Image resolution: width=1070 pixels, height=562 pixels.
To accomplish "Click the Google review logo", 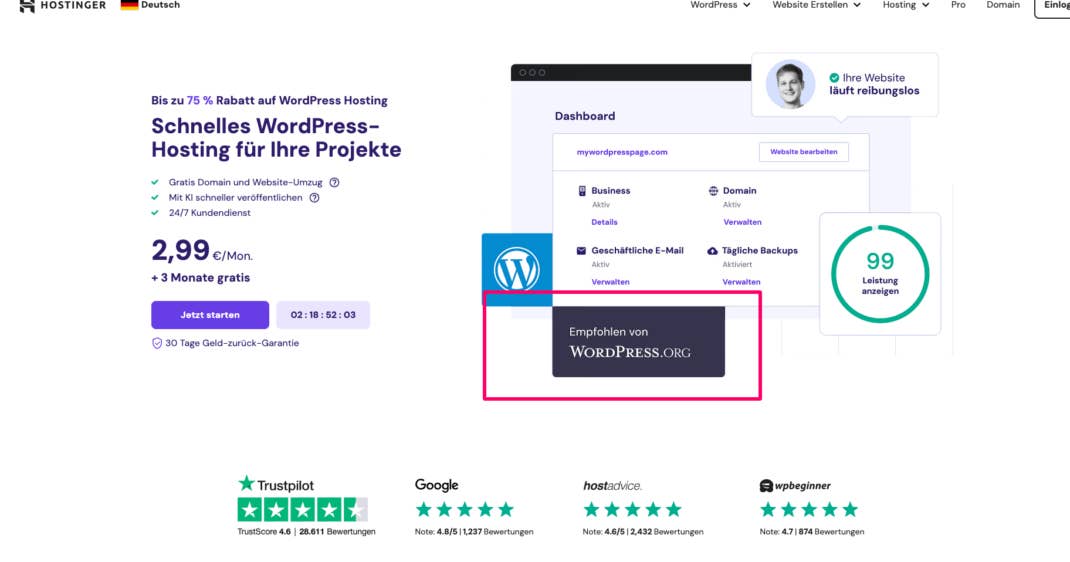I will coord(436,485).
